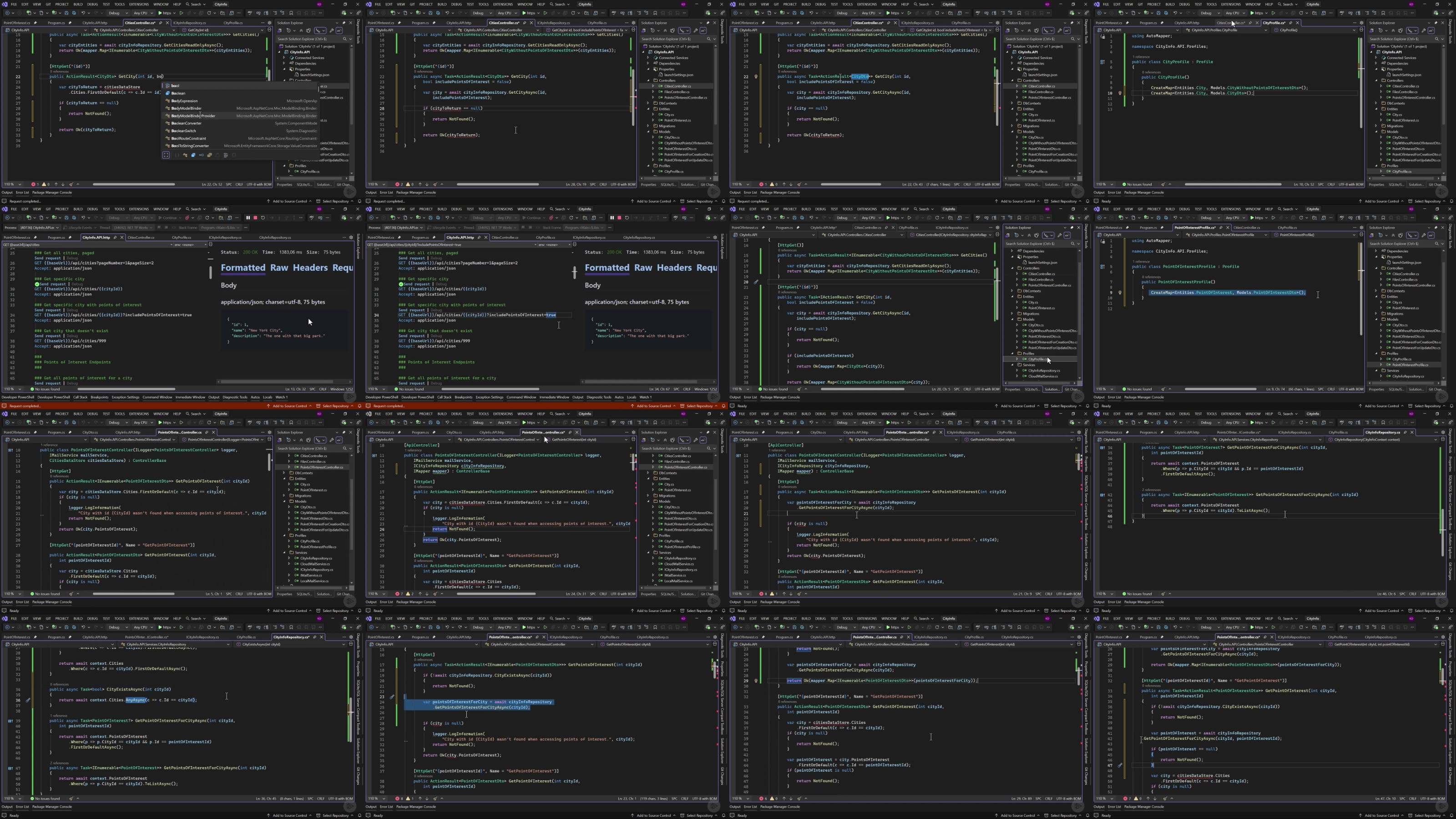Click '1 reference' above class CityProfile
The height and width of the screenshot is (819, 1456).
tap(1141, 57)
